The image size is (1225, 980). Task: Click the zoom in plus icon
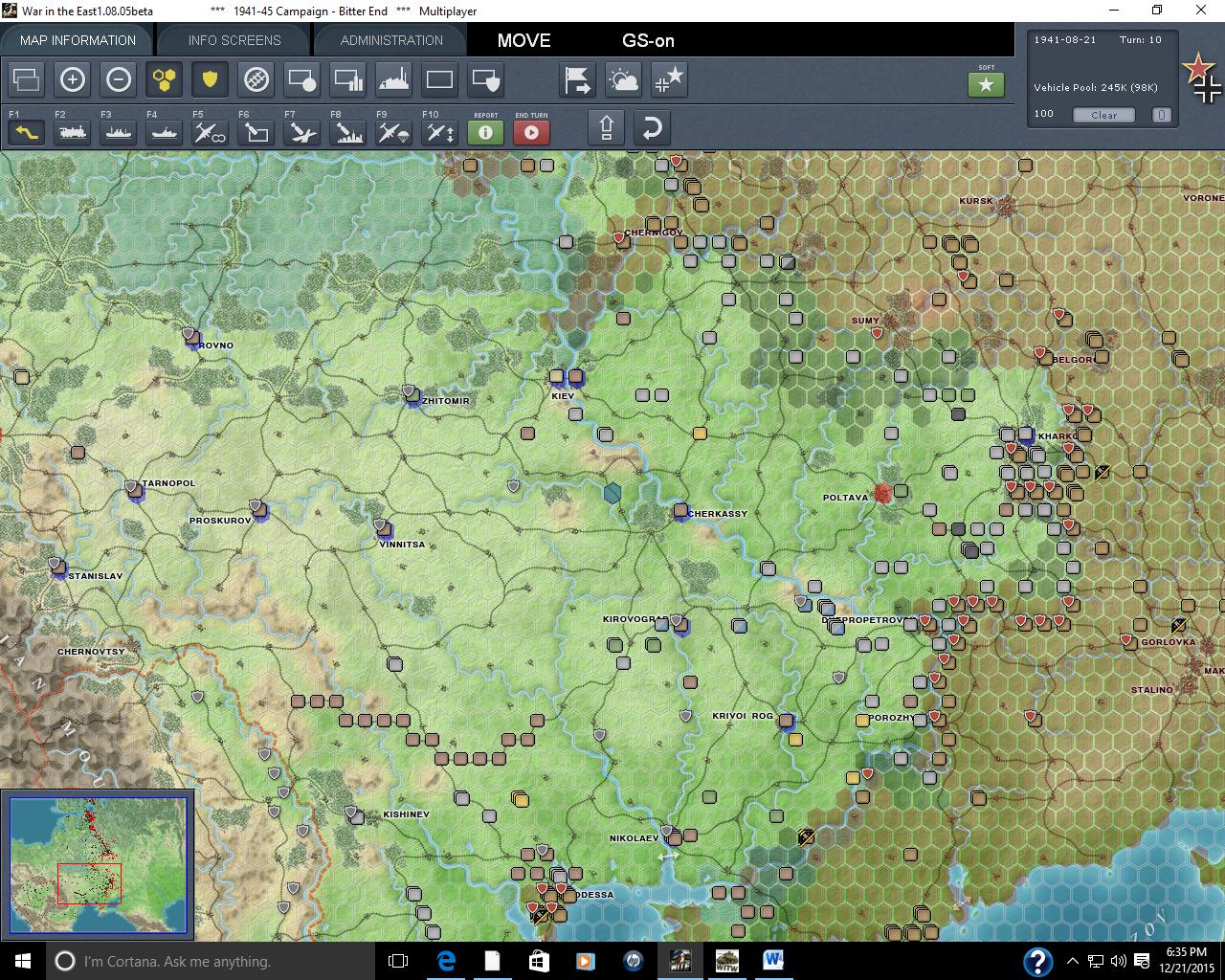click(73, 79)
